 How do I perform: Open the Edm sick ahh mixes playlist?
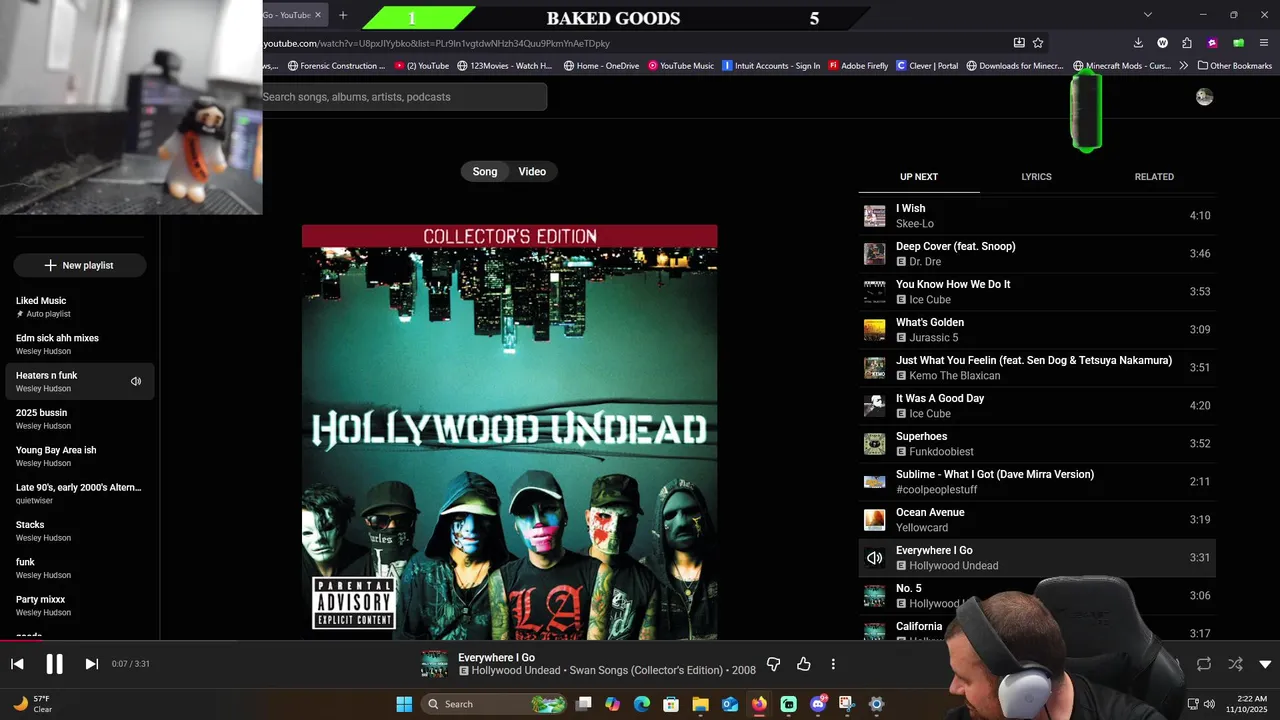(x=80, y=344)
